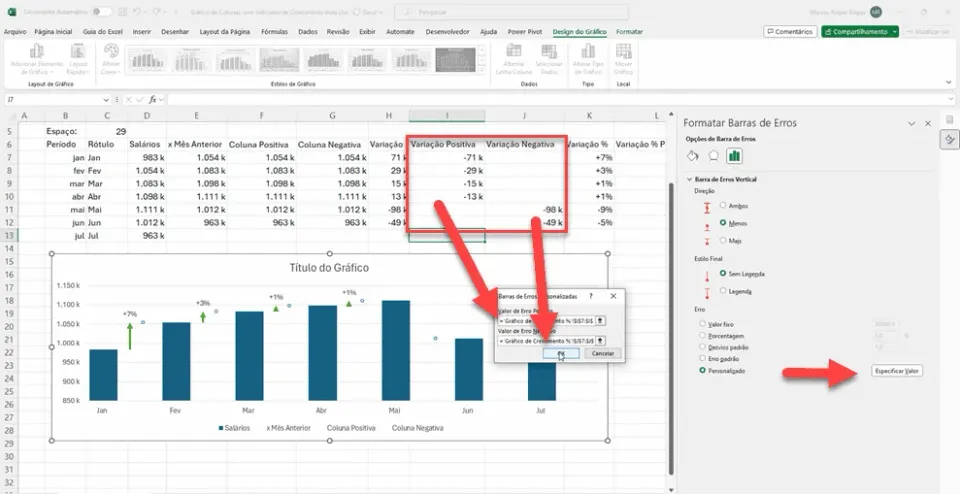Open the Página Inicial tab
This screenshot has width=960, height=494.
[53, 32]
